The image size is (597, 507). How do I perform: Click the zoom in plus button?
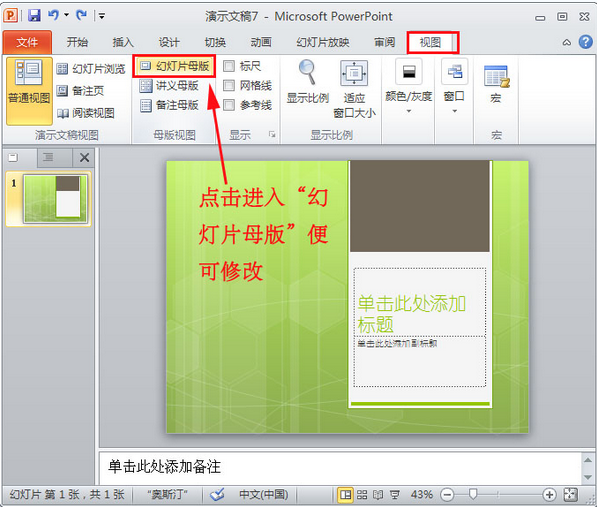tap(549, 495)
